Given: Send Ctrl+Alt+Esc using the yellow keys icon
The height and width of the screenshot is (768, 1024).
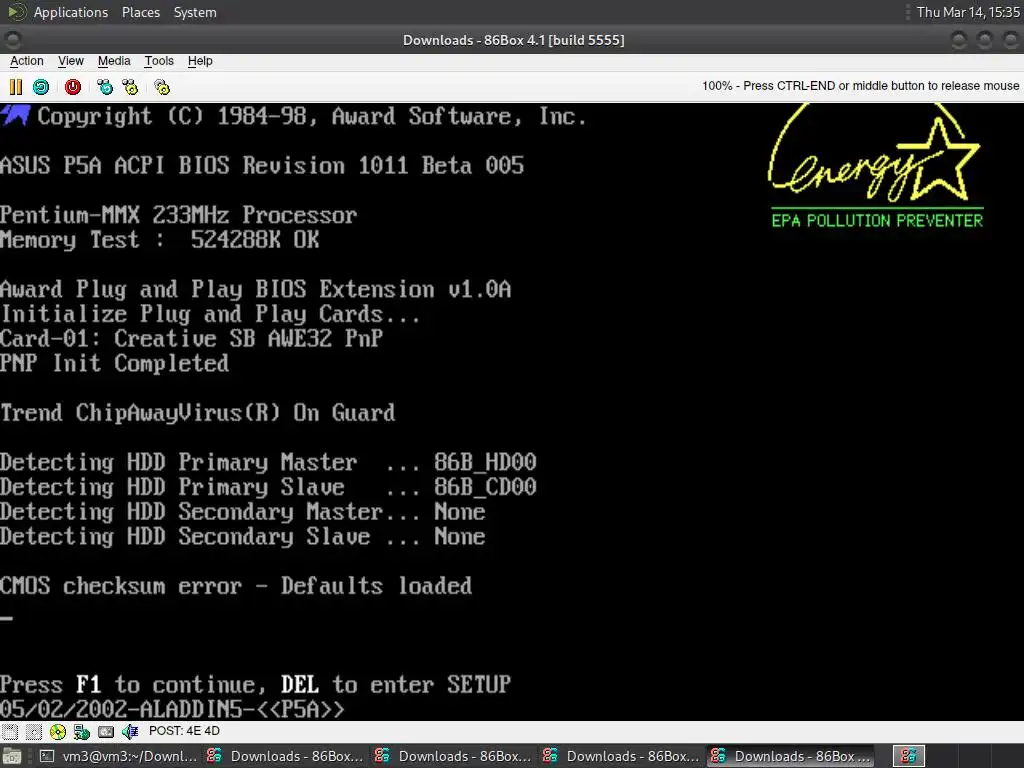Looking at the screenshot, I should [x=131, y=87].
